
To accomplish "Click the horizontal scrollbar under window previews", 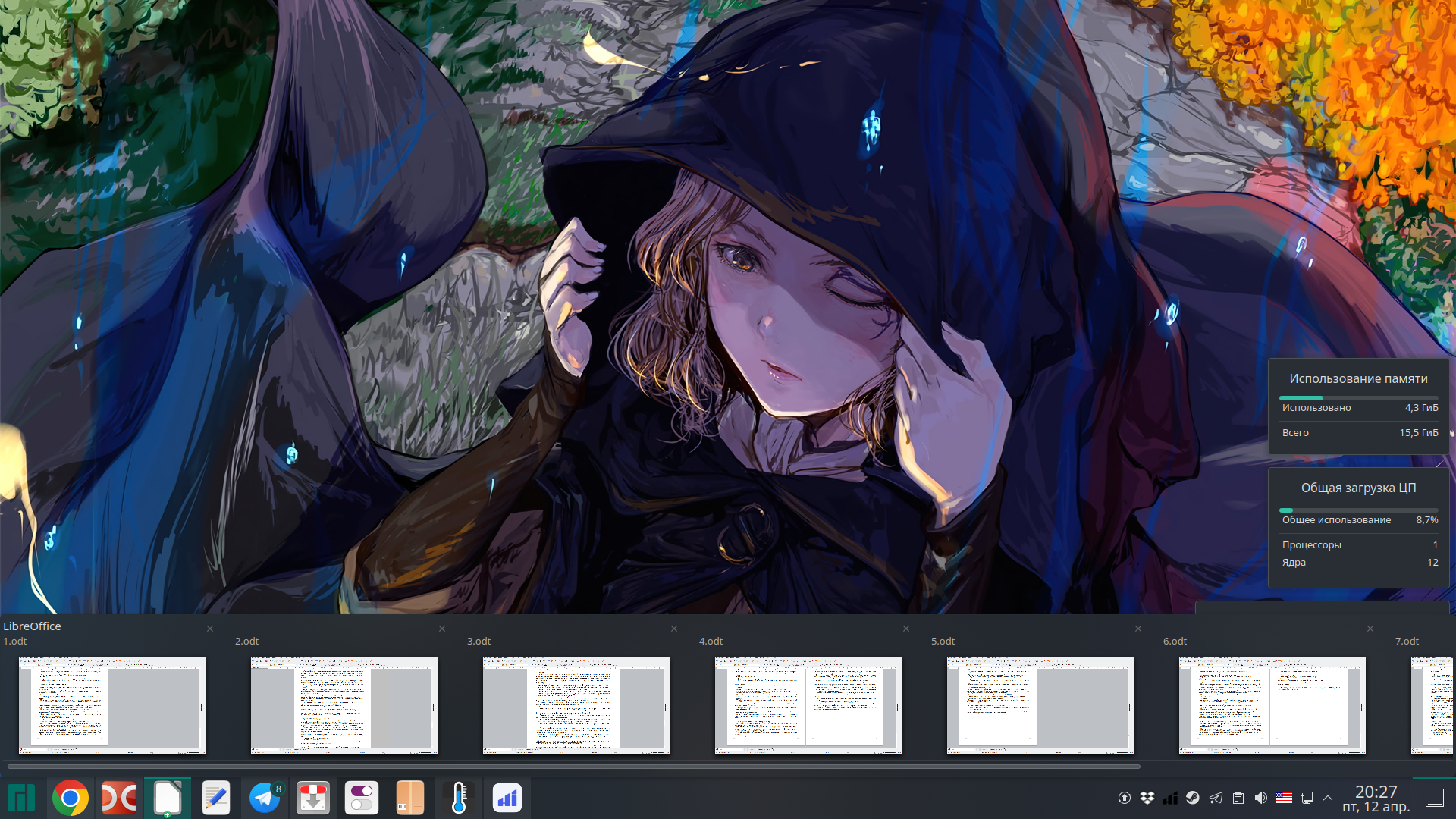I will coord(573,767).
